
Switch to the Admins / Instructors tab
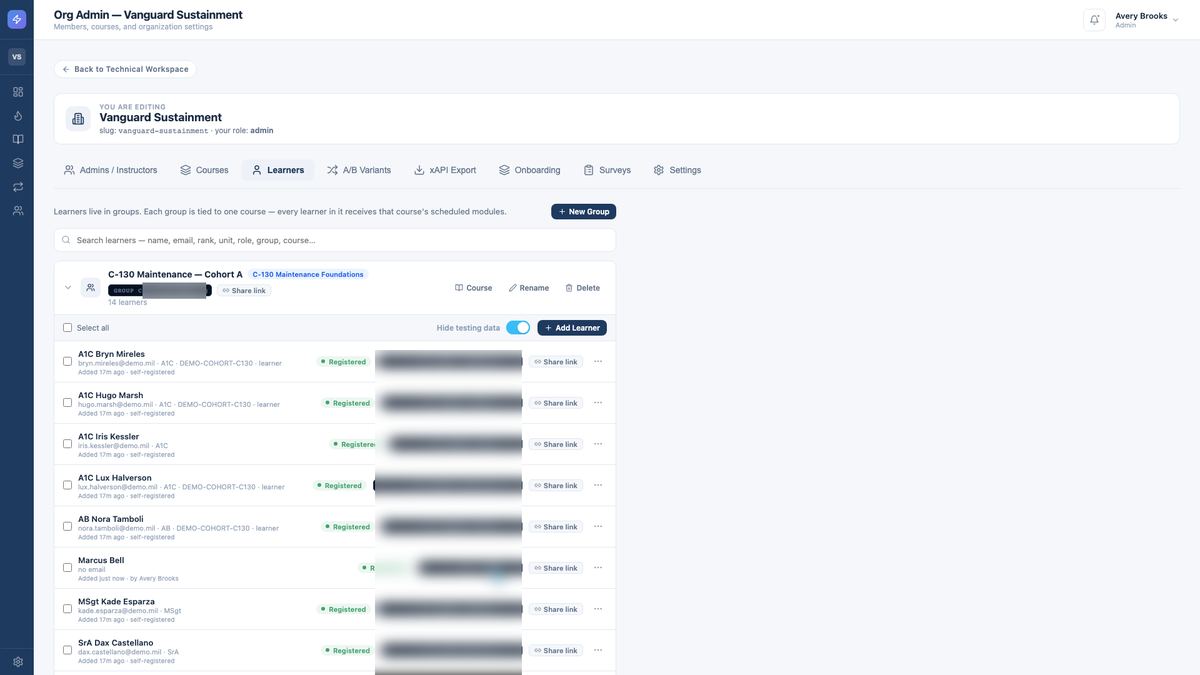tap(110, 170)
